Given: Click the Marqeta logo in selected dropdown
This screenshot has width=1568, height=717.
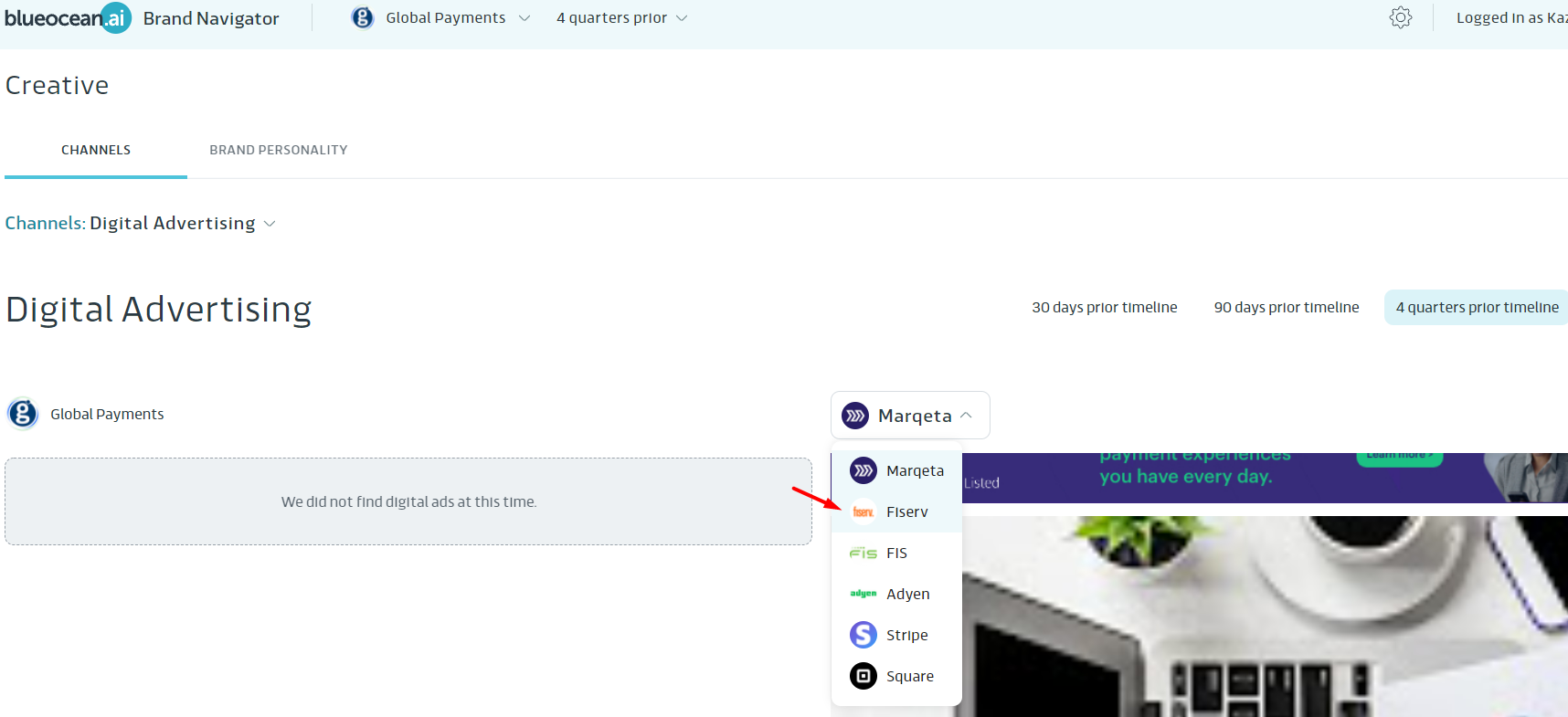Looking at the screenshot, I should pyautogui.click(x=855, y=416).
